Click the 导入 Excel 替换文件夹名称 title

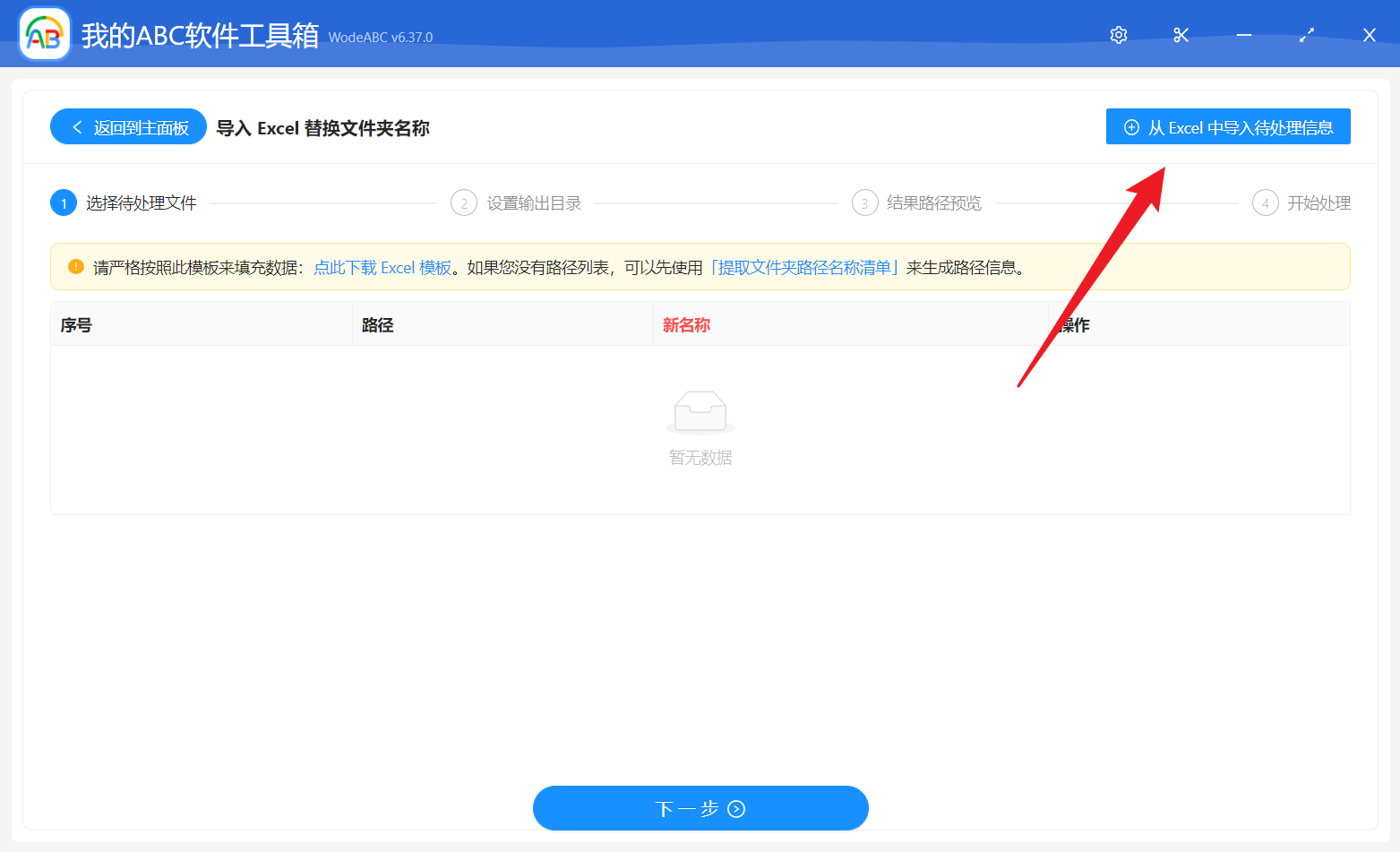[322, 128]
